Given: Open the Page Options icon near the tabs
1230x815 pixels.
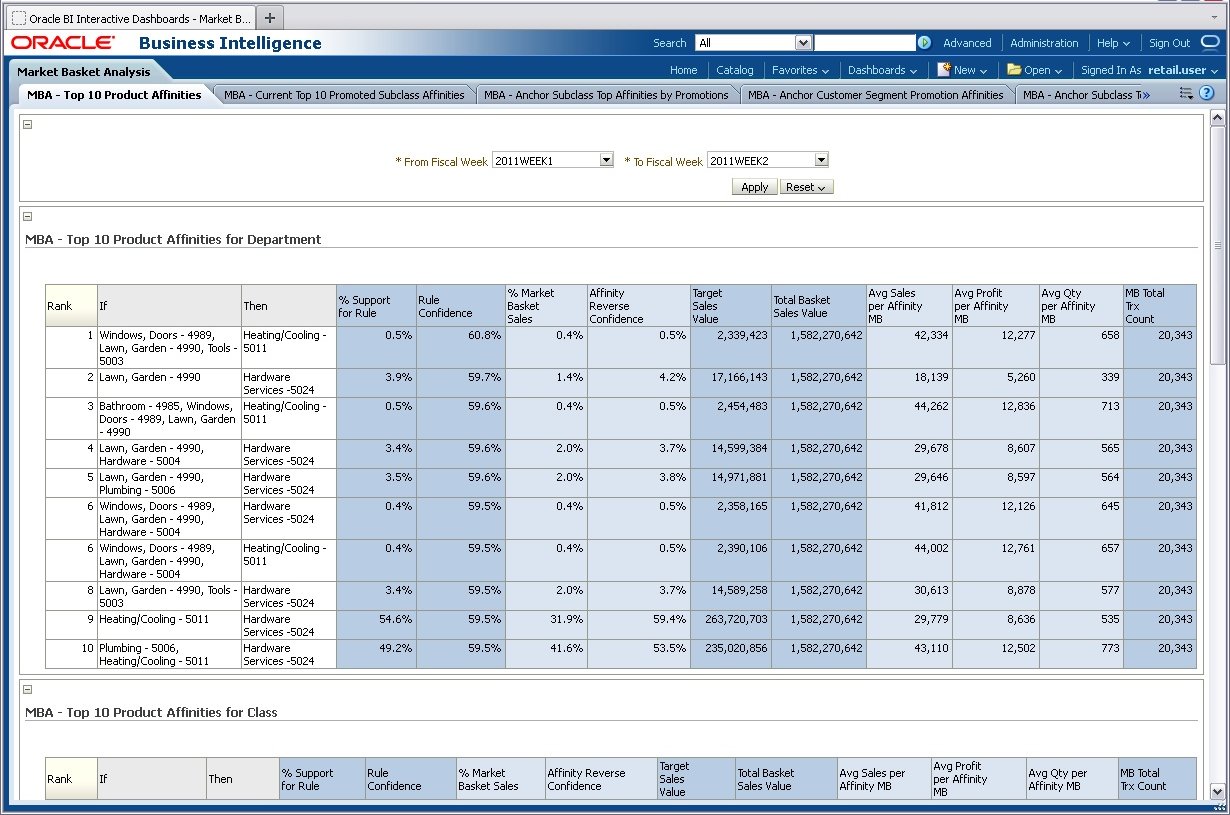Looking at the screenshot, I should (x=1187, y=92).
